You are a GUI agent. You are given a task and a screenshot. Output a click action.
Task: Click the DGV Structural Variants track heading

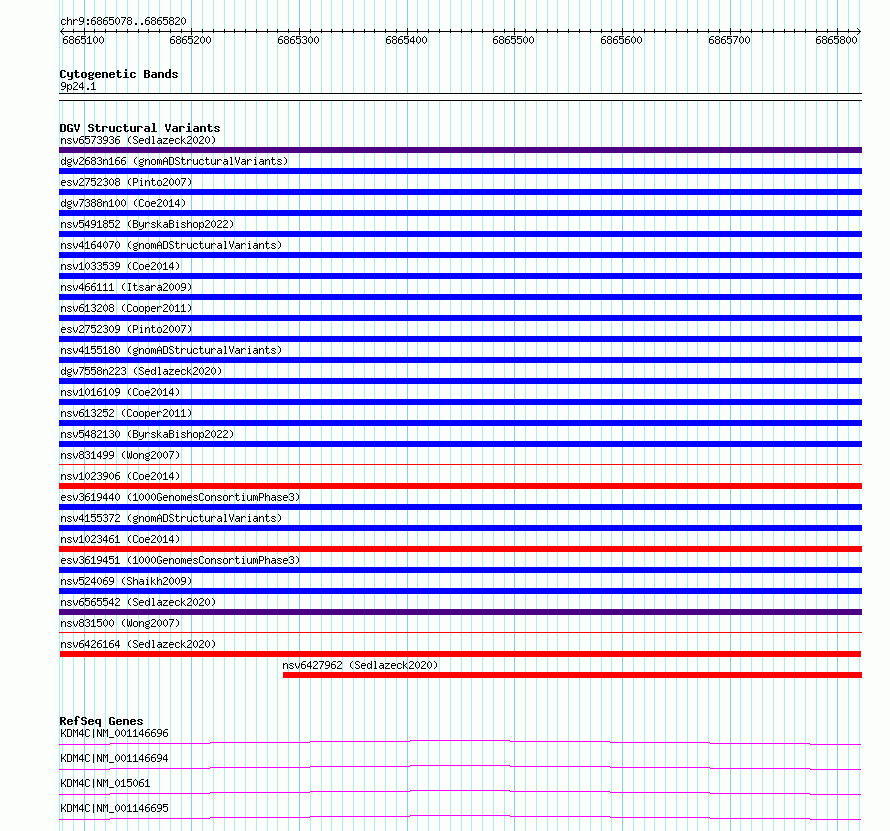coord(140,128)
